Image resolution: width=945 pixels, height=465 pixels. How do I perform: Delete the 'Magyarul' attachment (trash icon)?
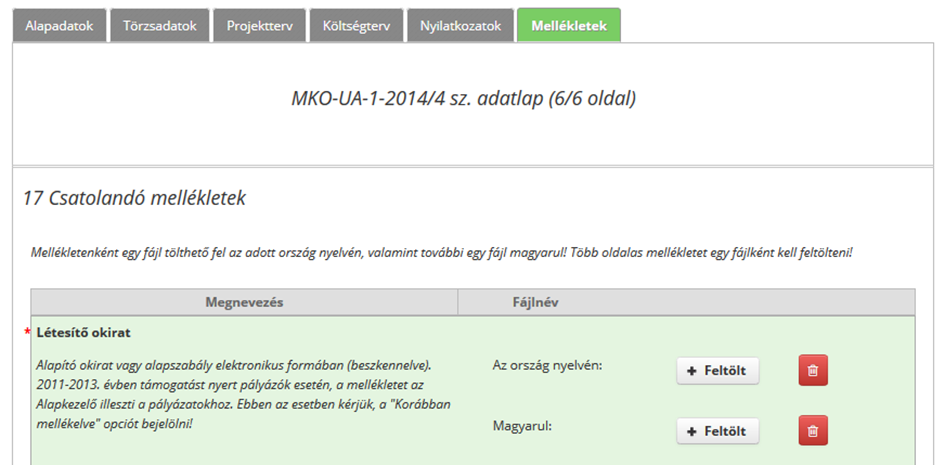coord(813,431)
